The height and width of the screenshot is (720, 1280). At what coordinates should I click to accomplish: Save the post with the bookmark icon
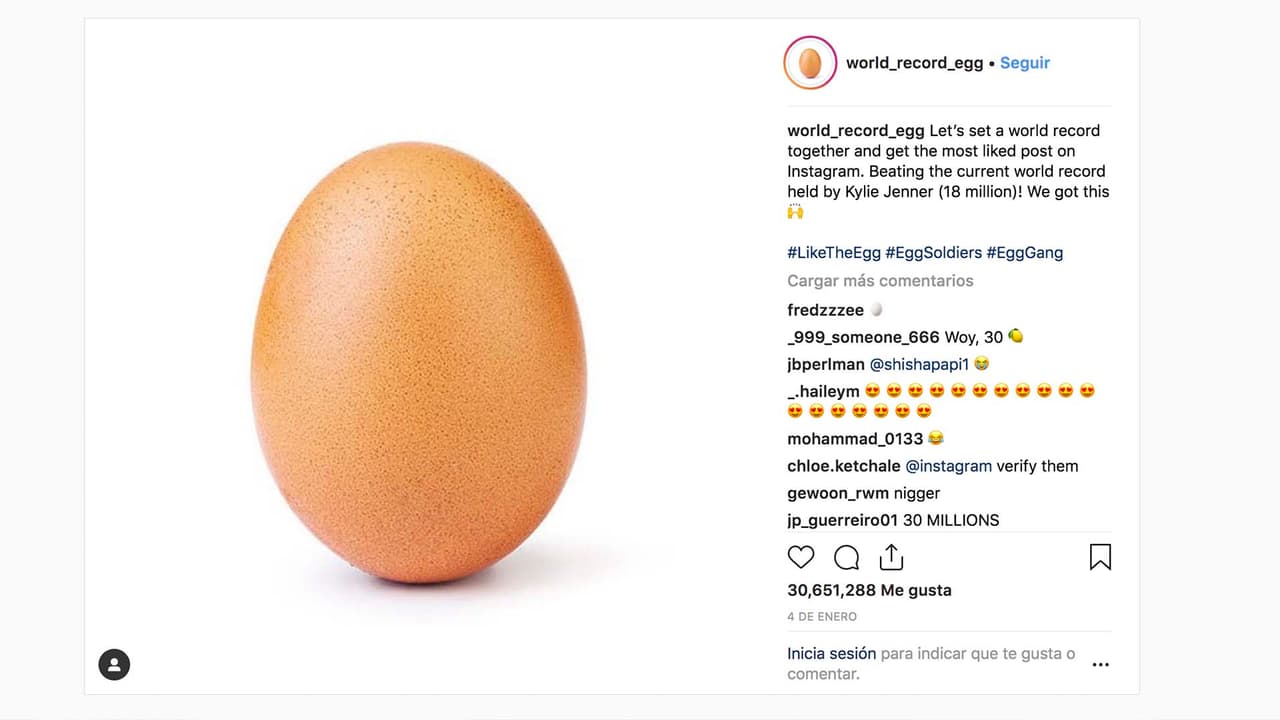(1100, 557)
